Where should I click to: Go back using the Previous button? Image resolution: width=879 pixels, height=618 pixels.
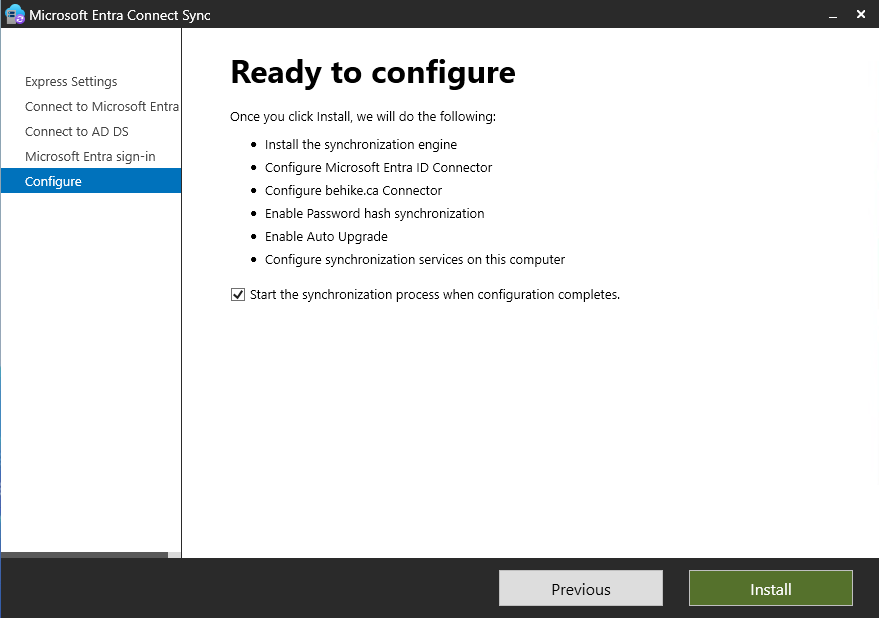coord(580,589)
